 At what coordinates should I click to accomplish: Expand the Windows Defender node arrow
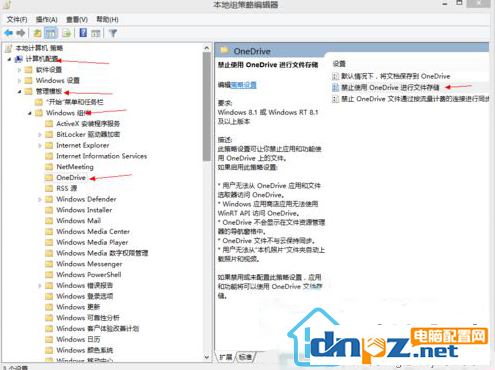(x=40, y=199)
